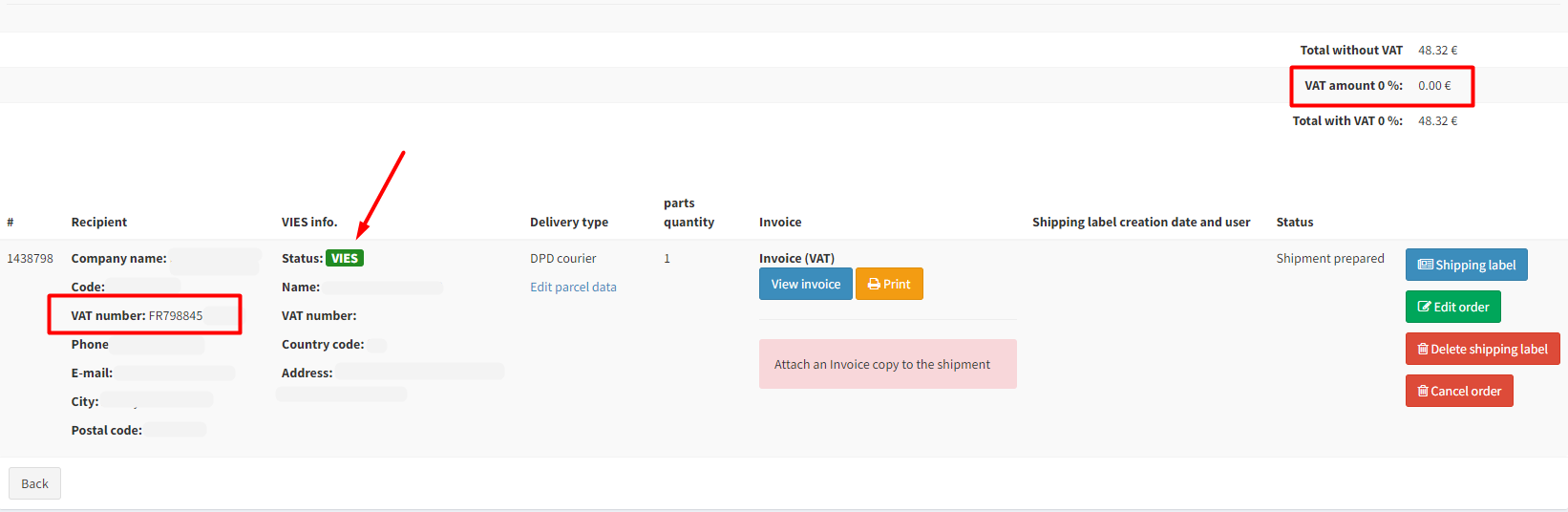Click the parts quantity column header
Image resolution: width=1568 pixels, height=512 pixels.
[689, 212]
